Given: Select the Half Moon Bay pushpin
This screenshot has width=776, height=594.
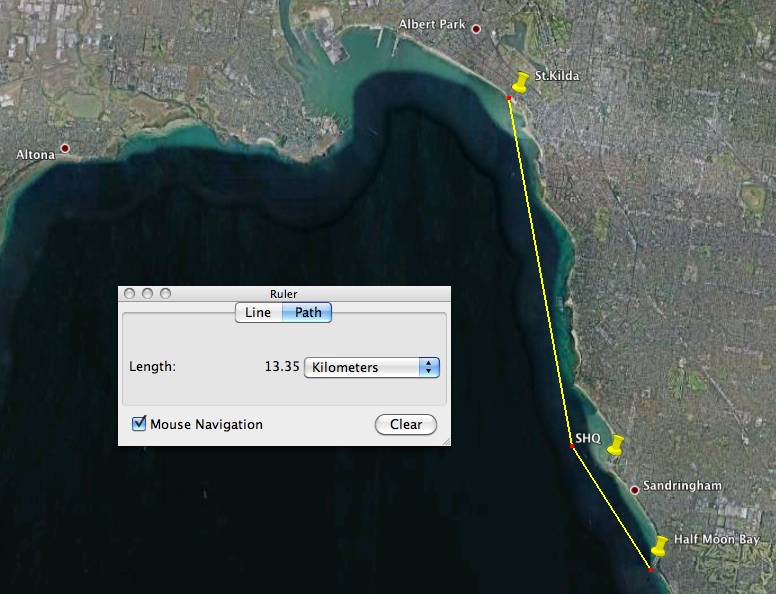Looking at the screenshot, I should pos(659,546).
